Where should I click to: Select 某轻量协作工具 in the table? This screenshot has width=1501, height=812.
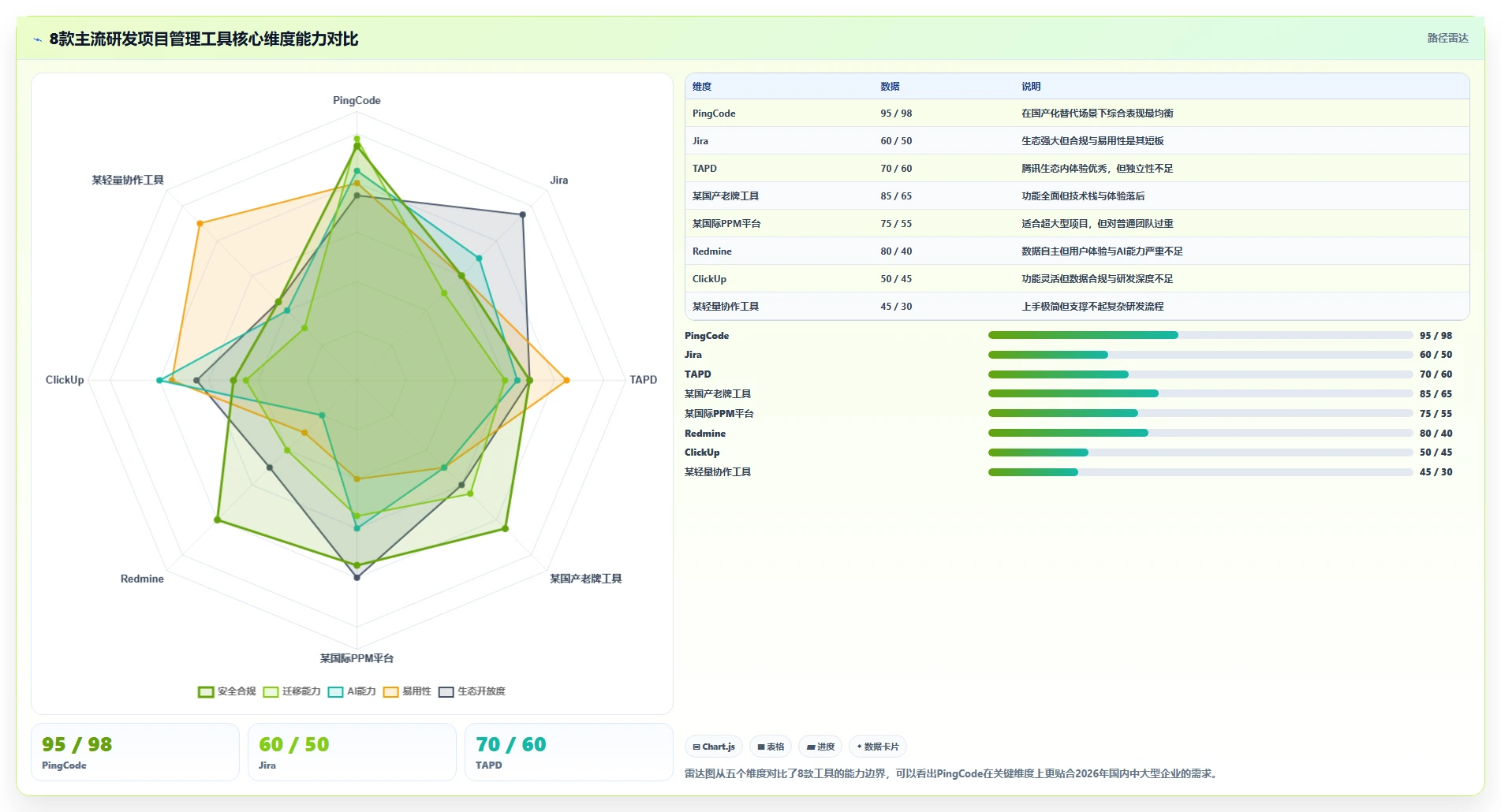726,307
